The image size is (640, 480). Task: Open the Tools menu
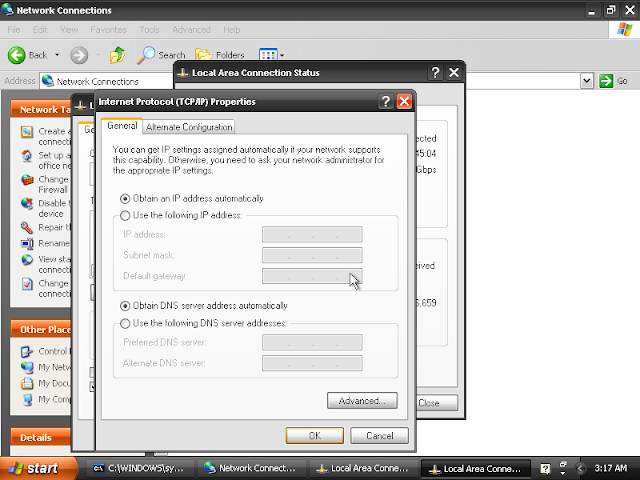point(149,30)
